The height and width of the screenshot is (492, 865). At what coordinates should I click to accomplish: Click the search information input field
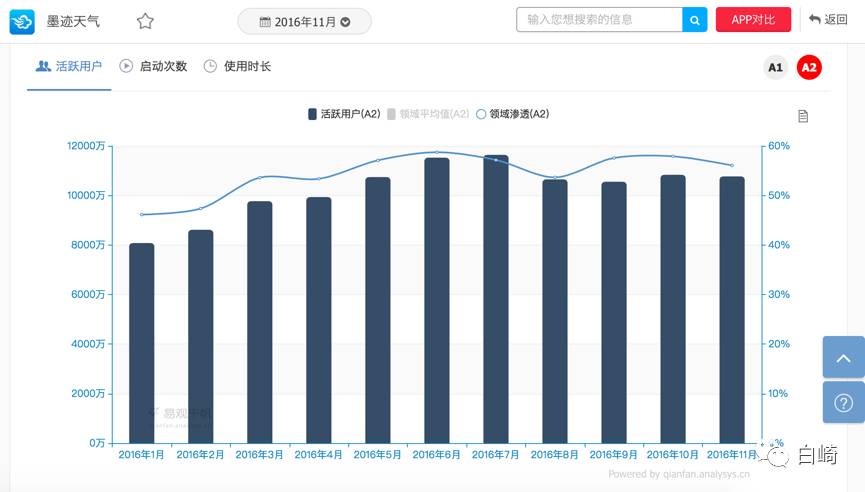pyautogui.click(x=599, y=20)
